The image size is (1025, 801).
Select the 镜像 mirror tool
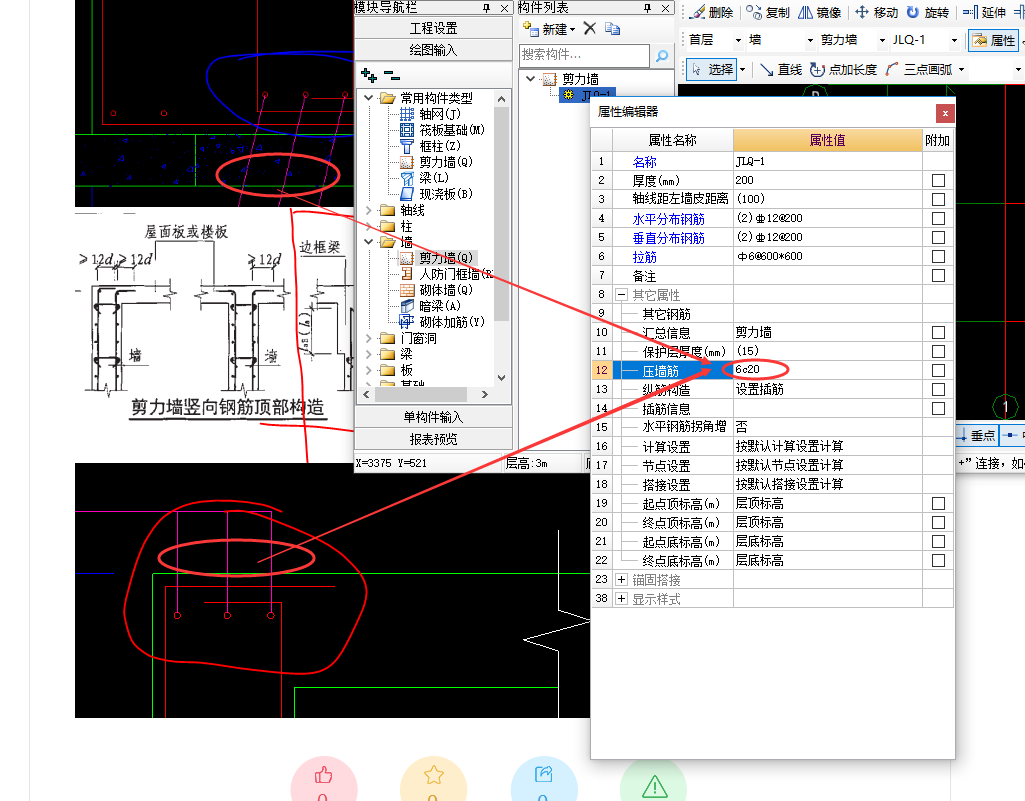(x=819, y=13)
